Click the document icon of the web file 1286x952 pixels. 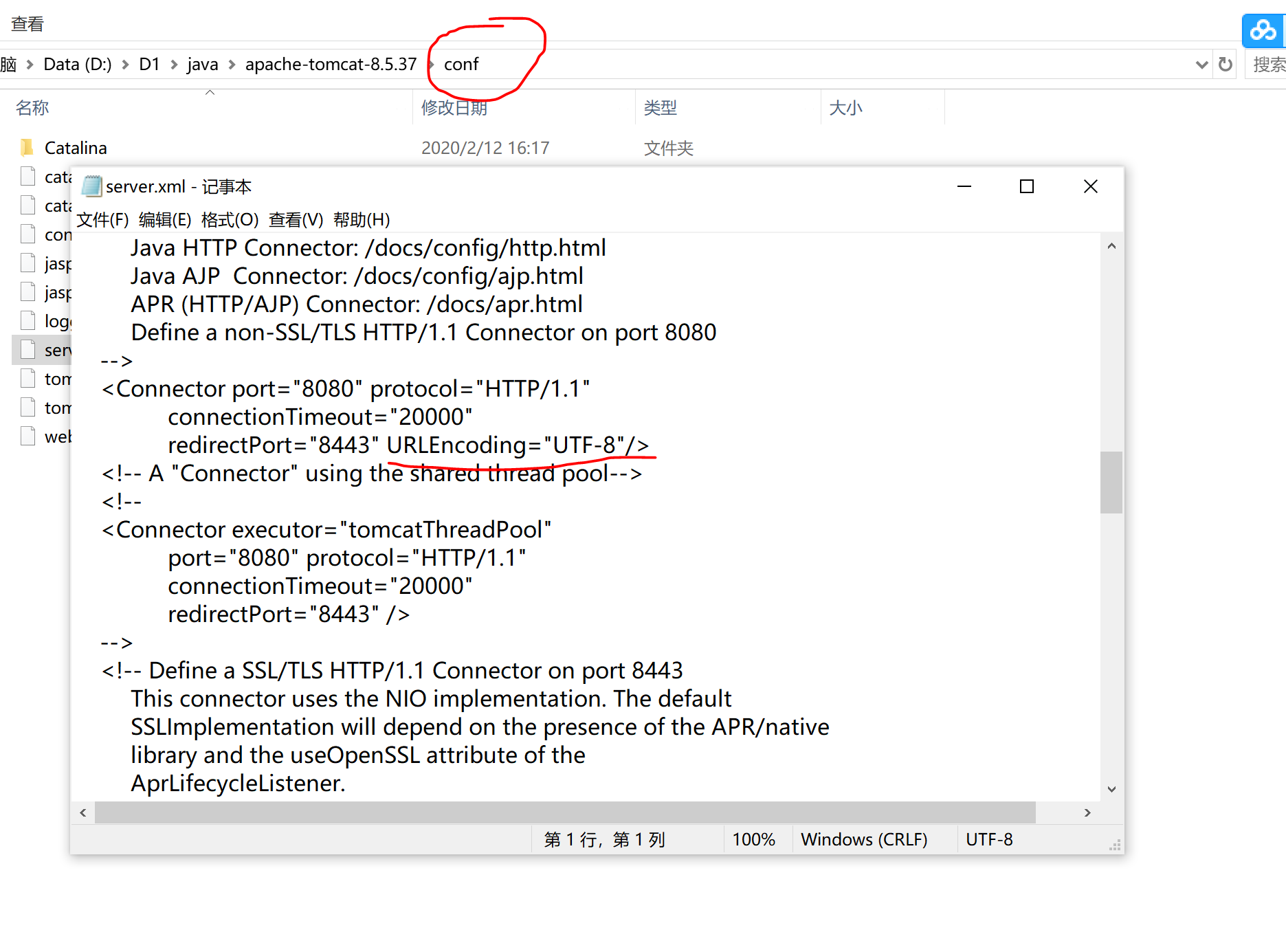click(x=27, y=435)
